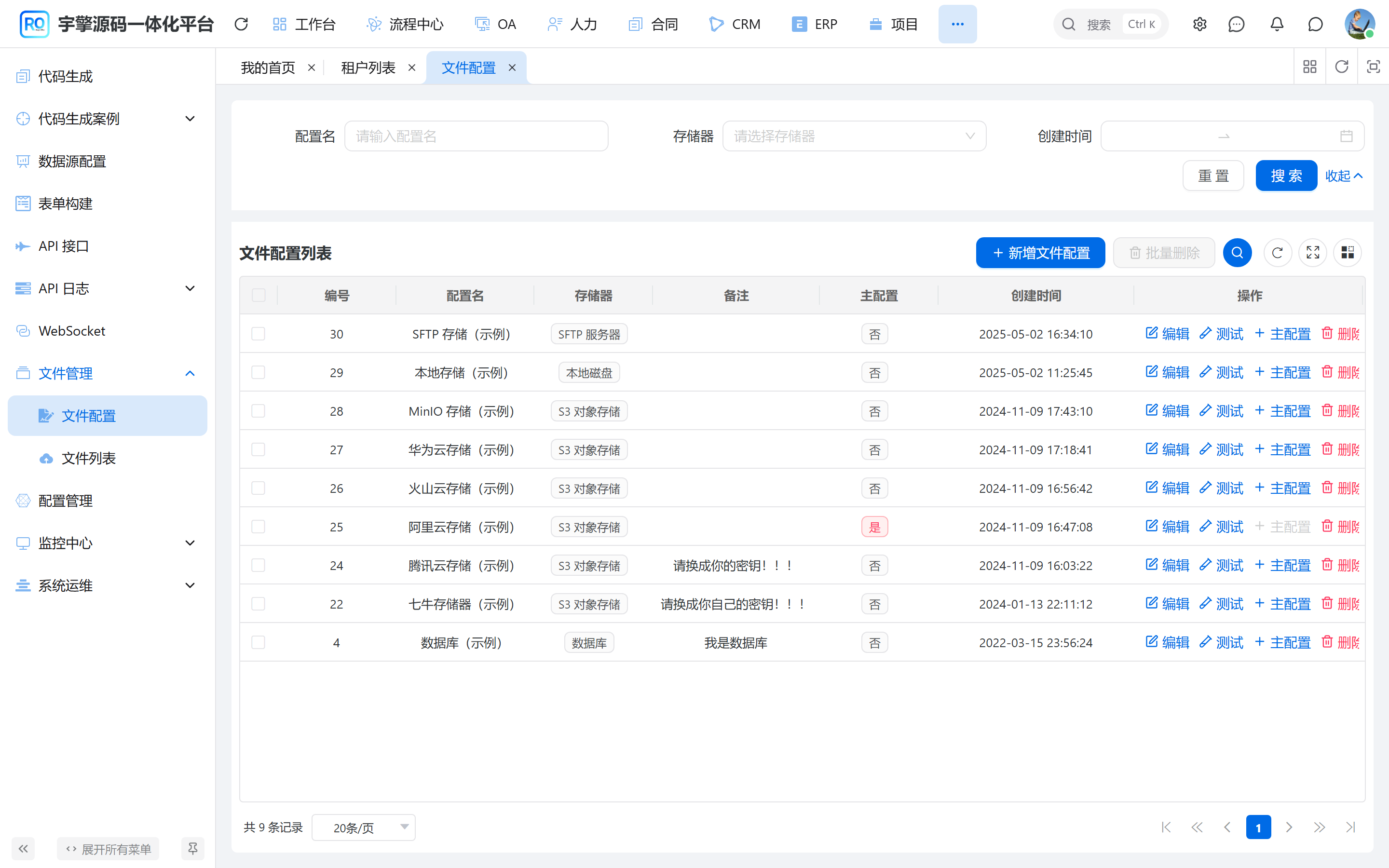
Task: Go to the next page arrow
Action: coord(1289,827)
